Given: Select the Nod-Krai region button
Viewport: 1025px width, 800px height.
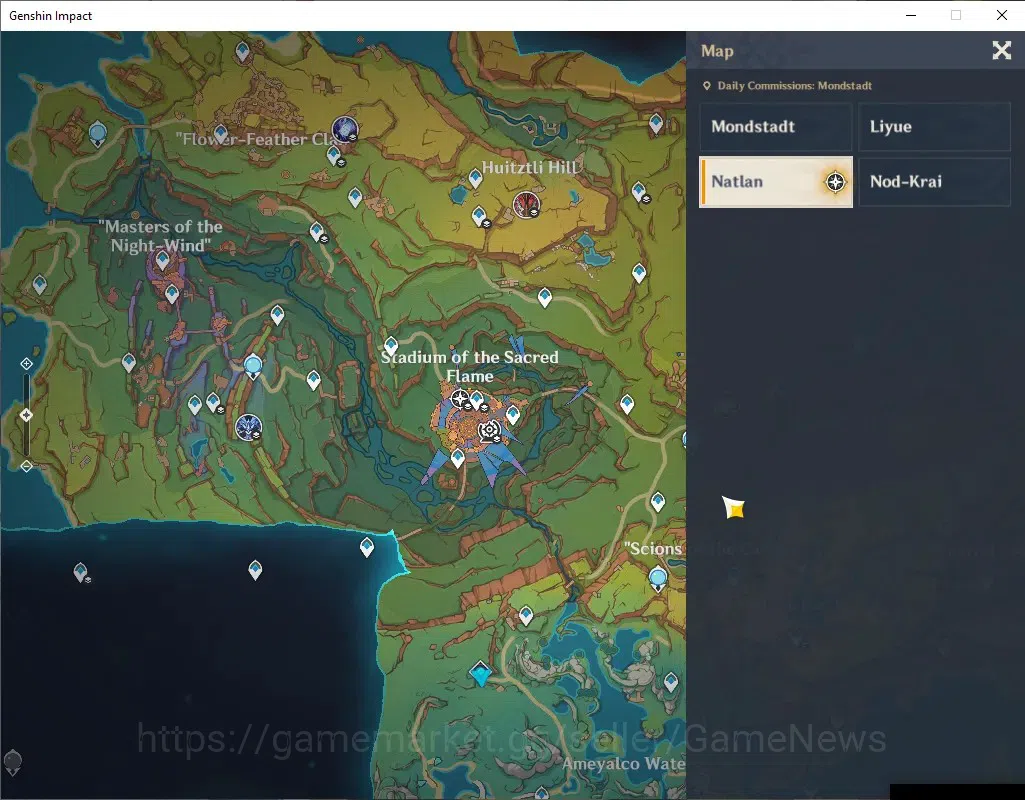Looking at the screenshot, I should [934, 182].
